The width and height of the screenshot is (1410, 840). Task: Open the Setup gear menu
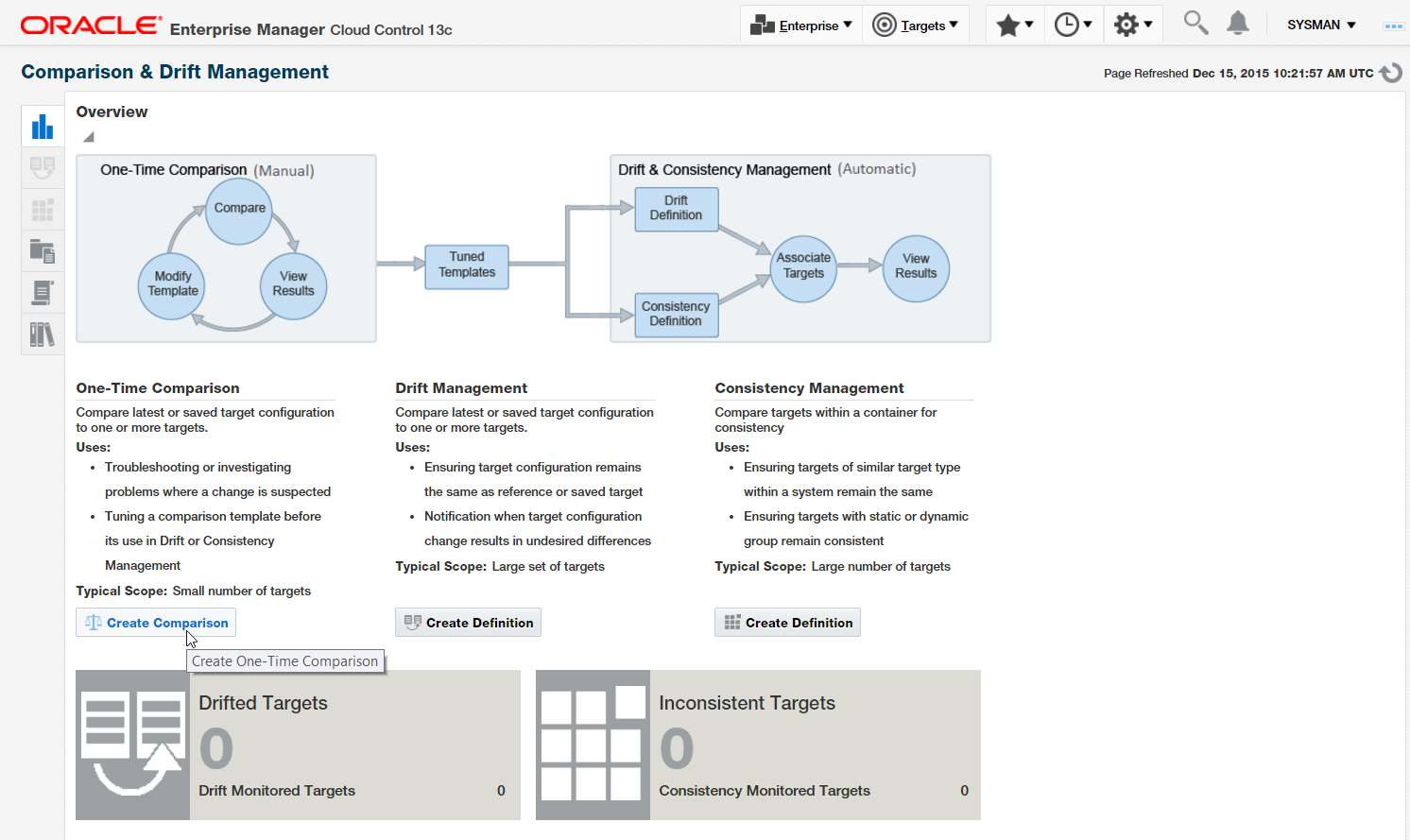click(1132, 26)
